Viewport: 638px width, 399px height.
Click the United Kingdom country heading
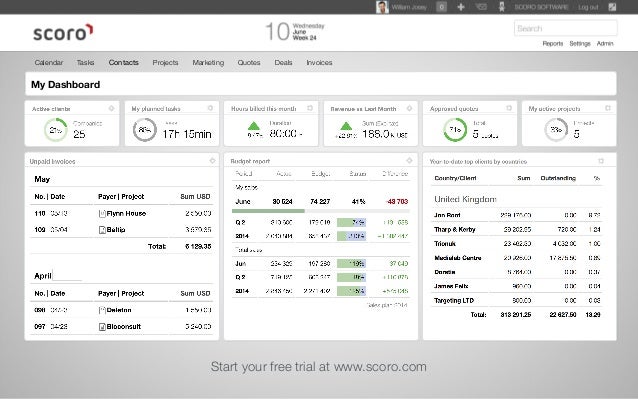(x=465, y=199)
